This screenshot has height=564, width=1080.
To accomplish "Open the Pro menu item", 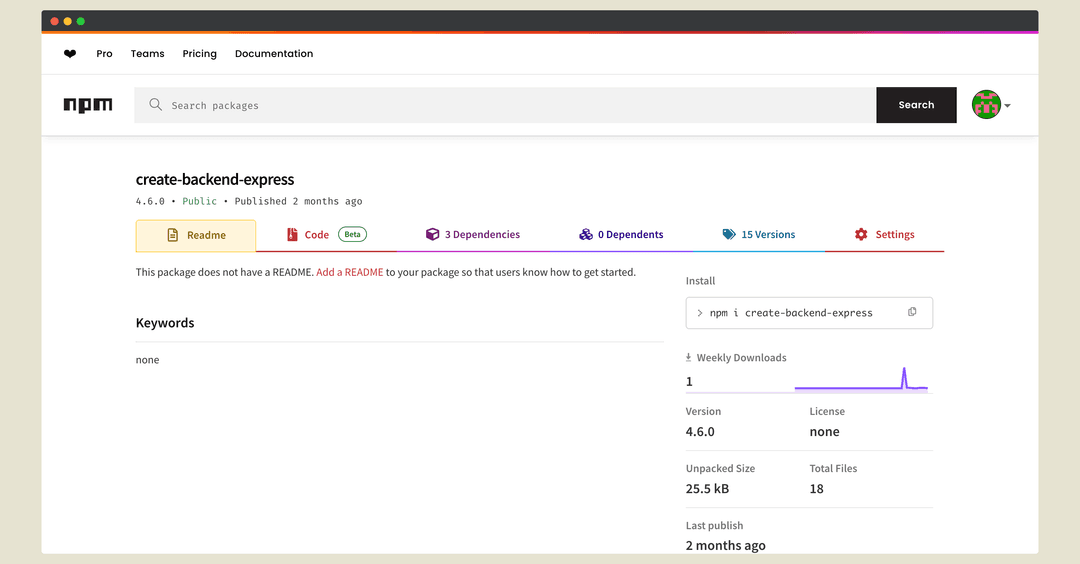I will click(104, 54).
